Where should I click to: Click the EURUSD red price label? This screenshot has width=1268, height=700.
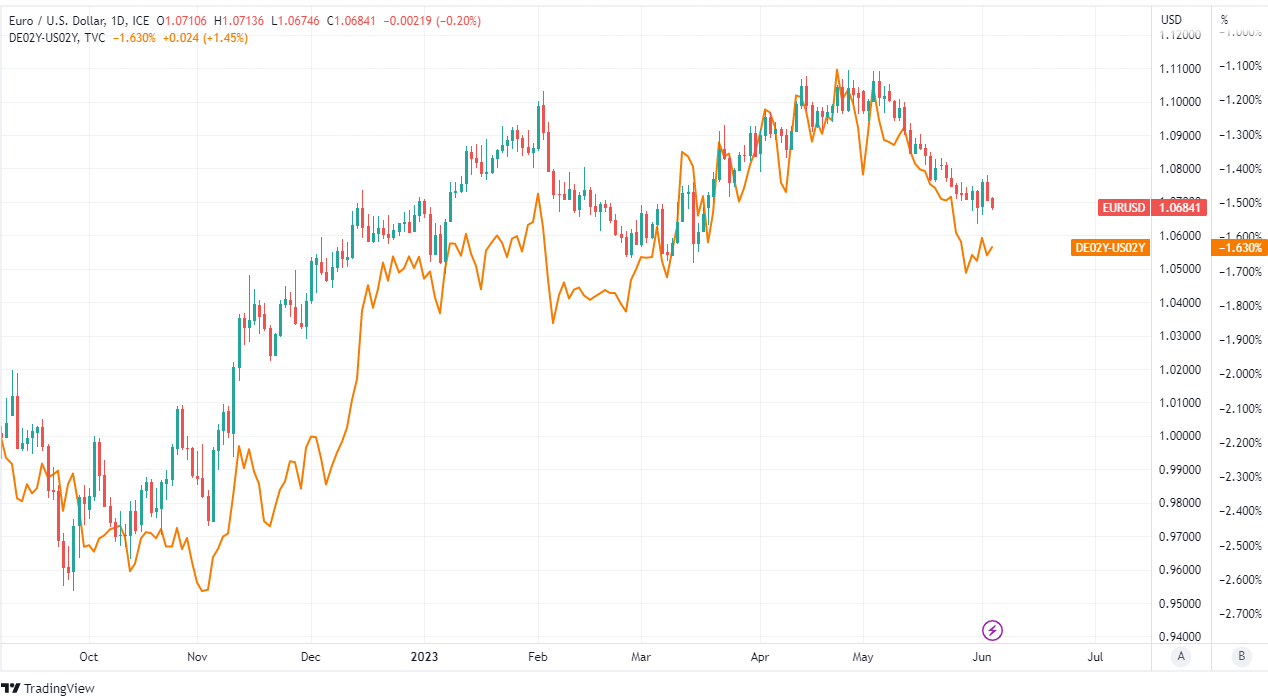[x=1124, y=208]
